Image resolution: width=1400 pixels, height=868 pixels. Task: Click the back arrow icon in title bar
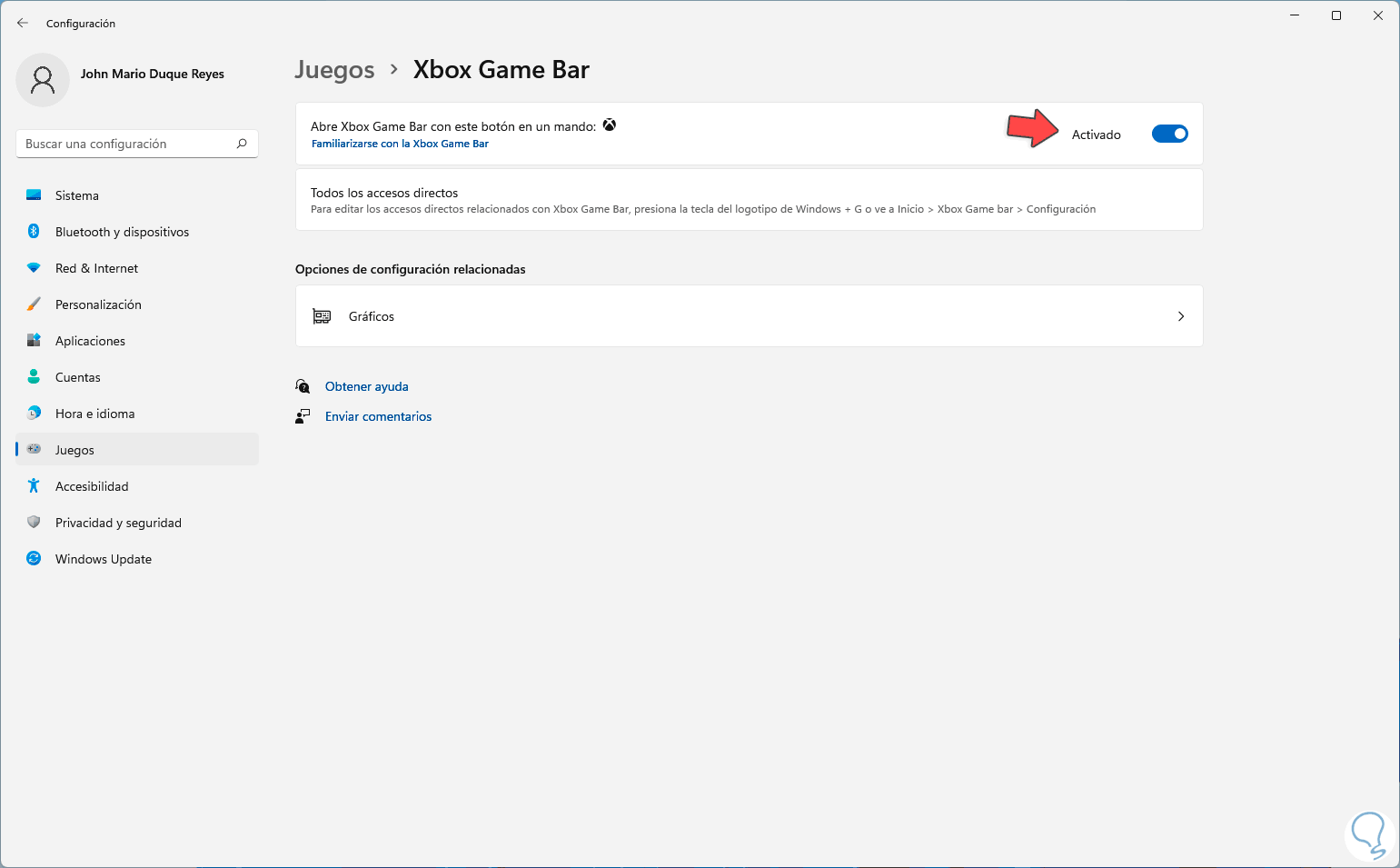click(x=23, y=23)
